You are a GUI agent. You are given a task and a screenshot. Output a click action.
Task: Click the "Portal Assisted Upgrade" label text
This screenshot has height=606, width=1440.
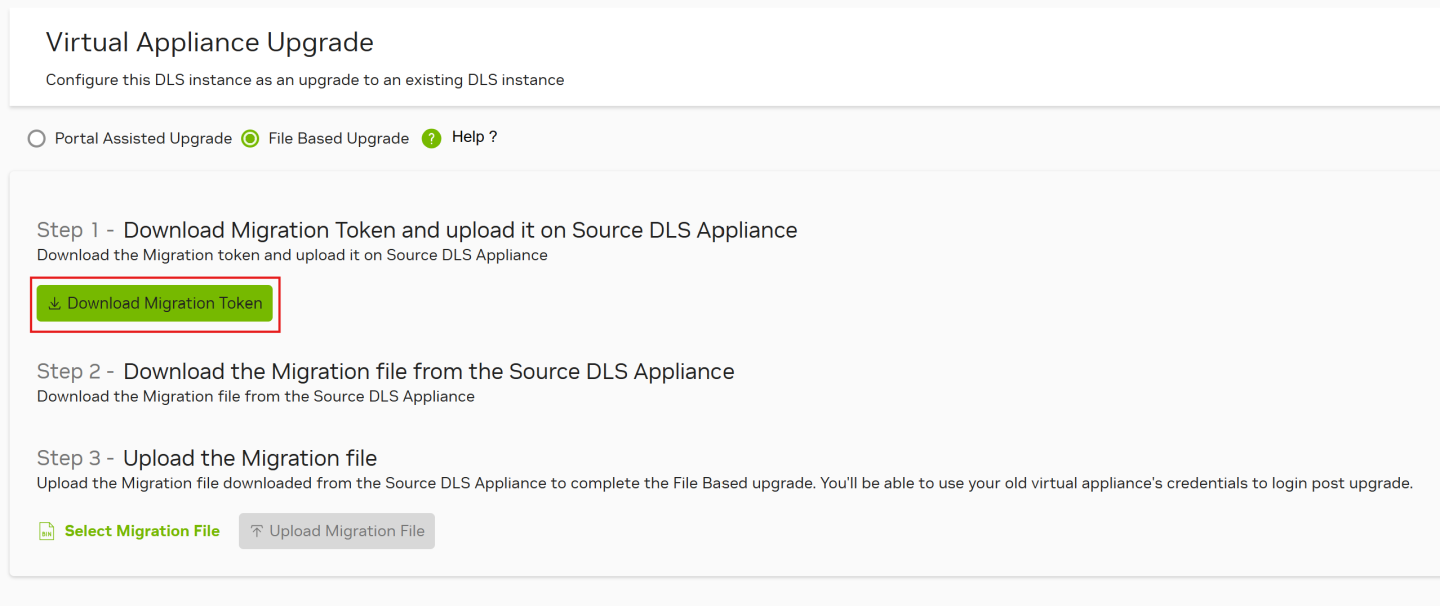[143, 139]
